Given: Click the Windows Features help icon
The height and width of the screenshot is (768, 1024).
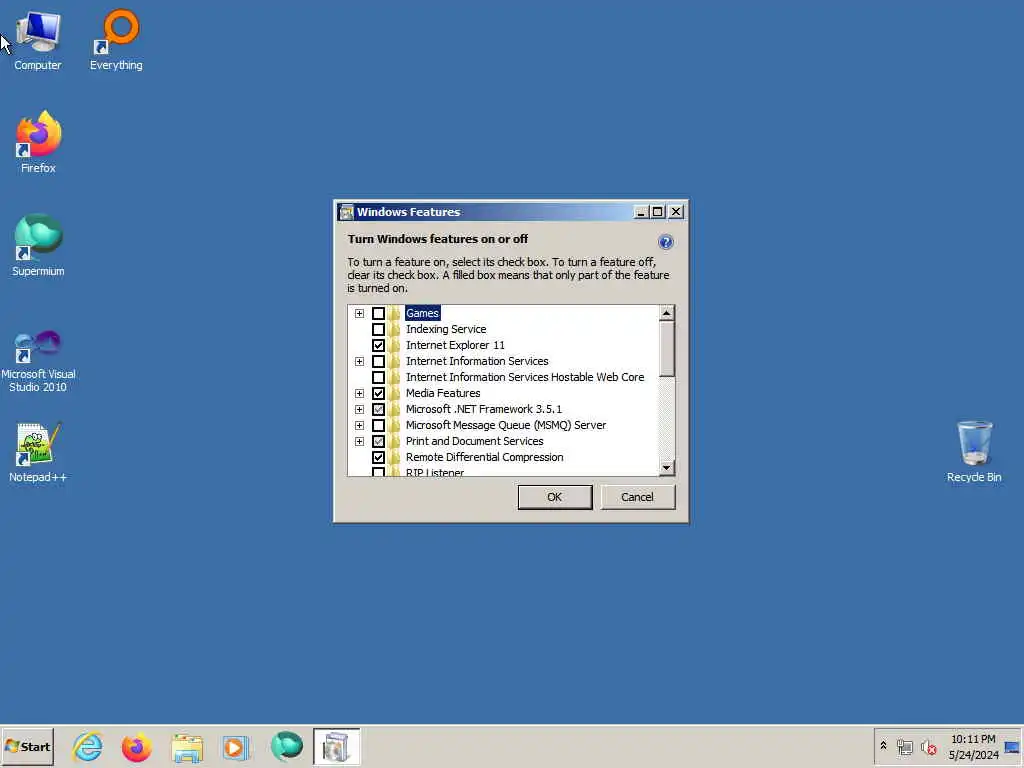Looking at the screenshot, I should click(x=665, y=242).
